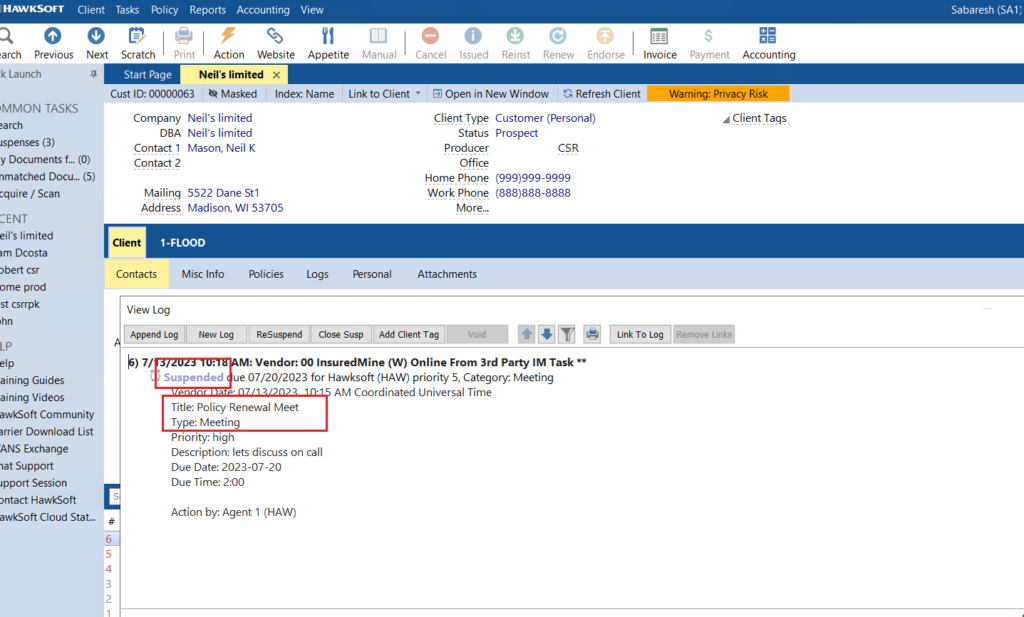
Task: Click the Payment dollar icon
Action: coord(709,43)
